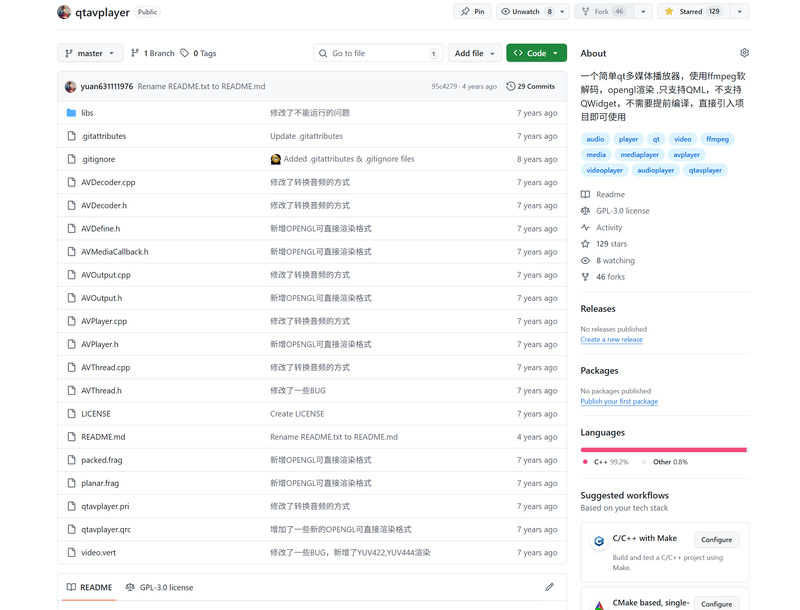This screenshot has width=800, height=610.
Task: Switch to the GPL-3.0 license tab
Action: [160, 587]
